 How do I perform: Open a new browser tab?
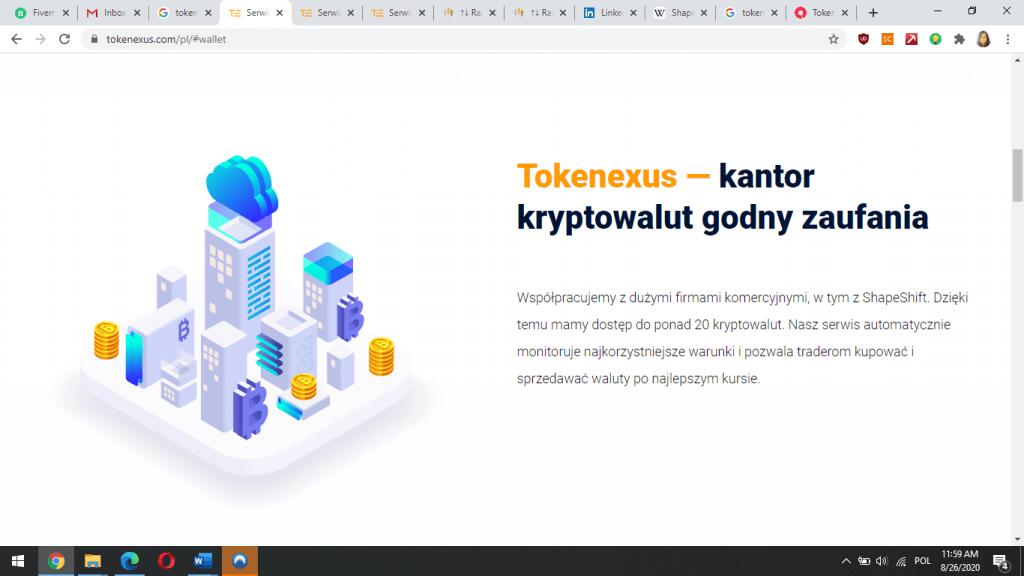[x=873, y=12]
